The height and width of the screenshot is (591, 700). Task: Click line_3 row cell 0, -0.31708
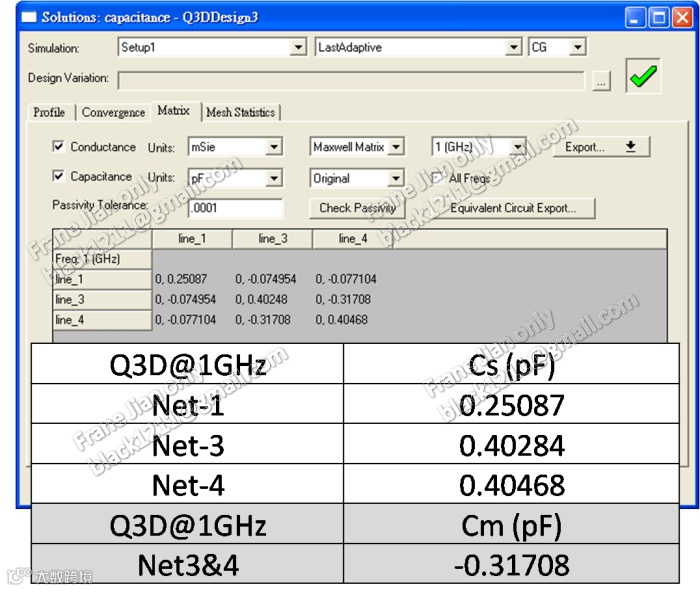[x=343, y=299]
